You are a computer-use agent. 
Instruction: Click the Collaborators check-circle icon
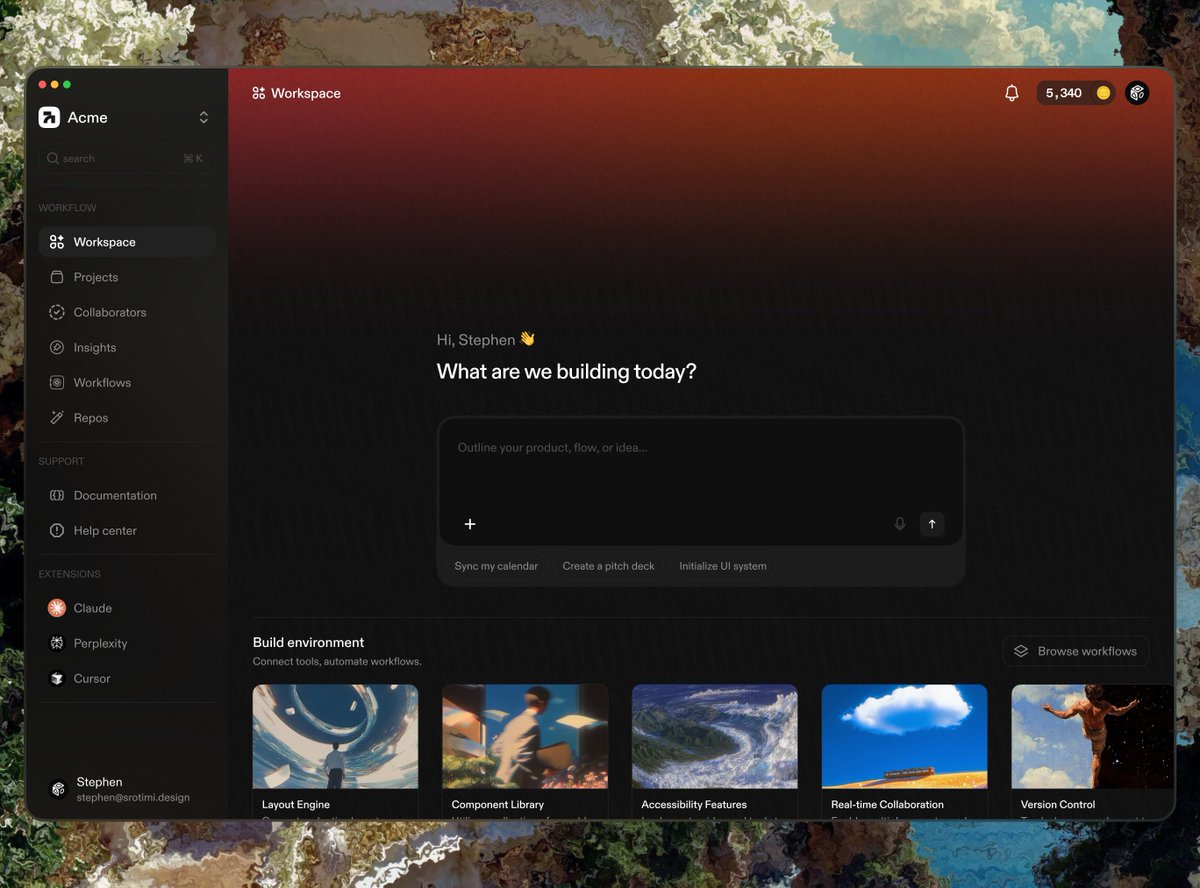tap(57, 312)
